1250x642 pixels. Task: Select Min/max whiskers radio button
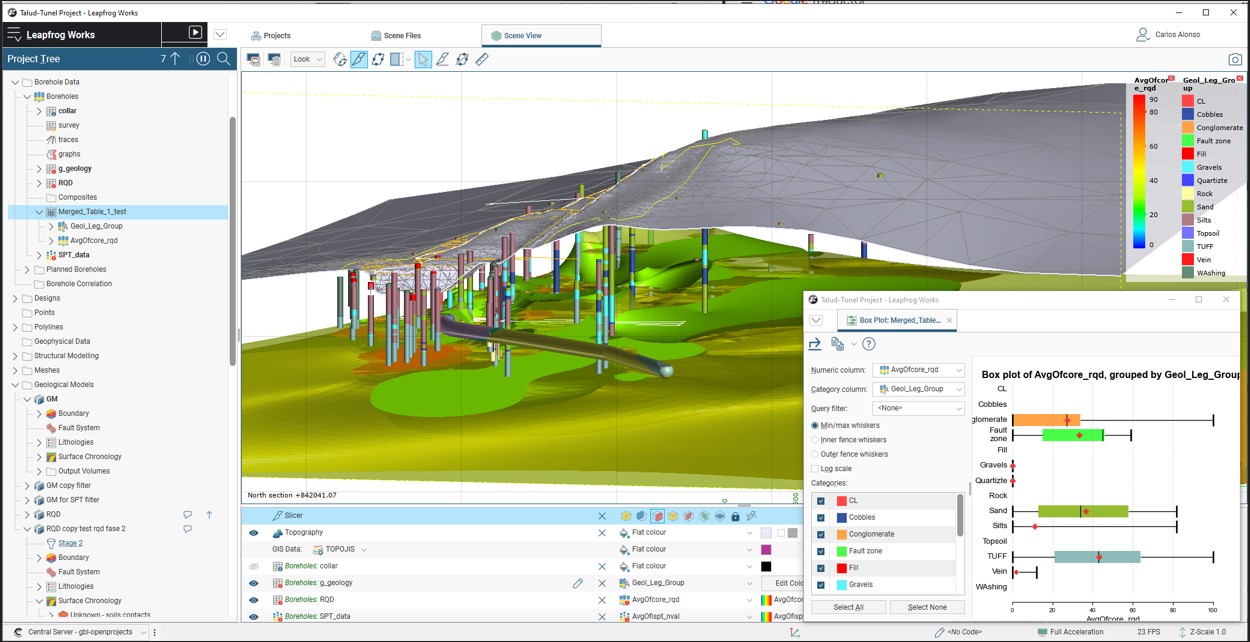pos(815,426)
